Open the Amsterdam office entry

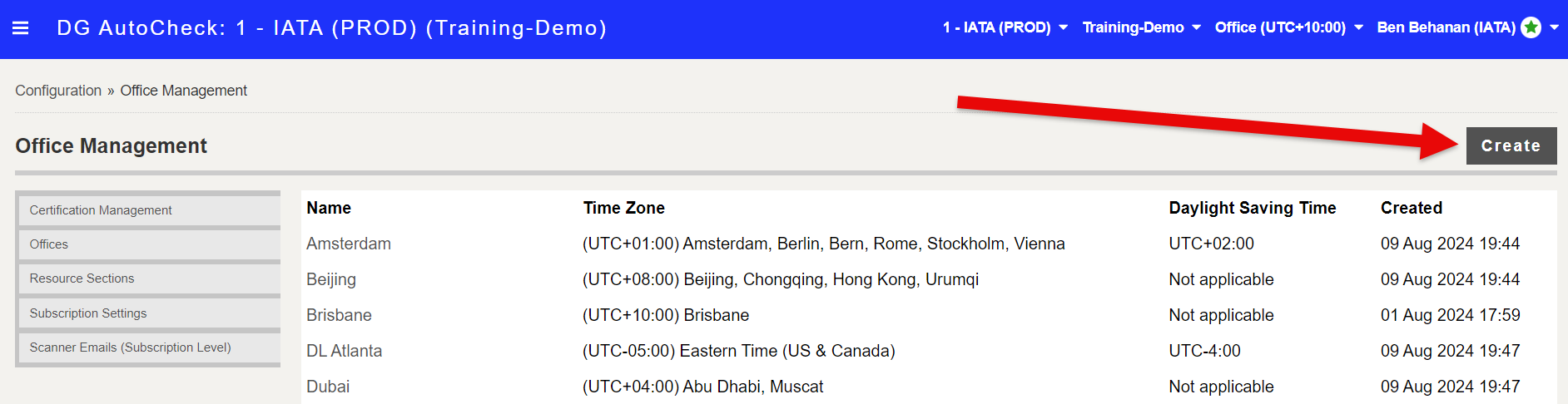coord(349,244)
